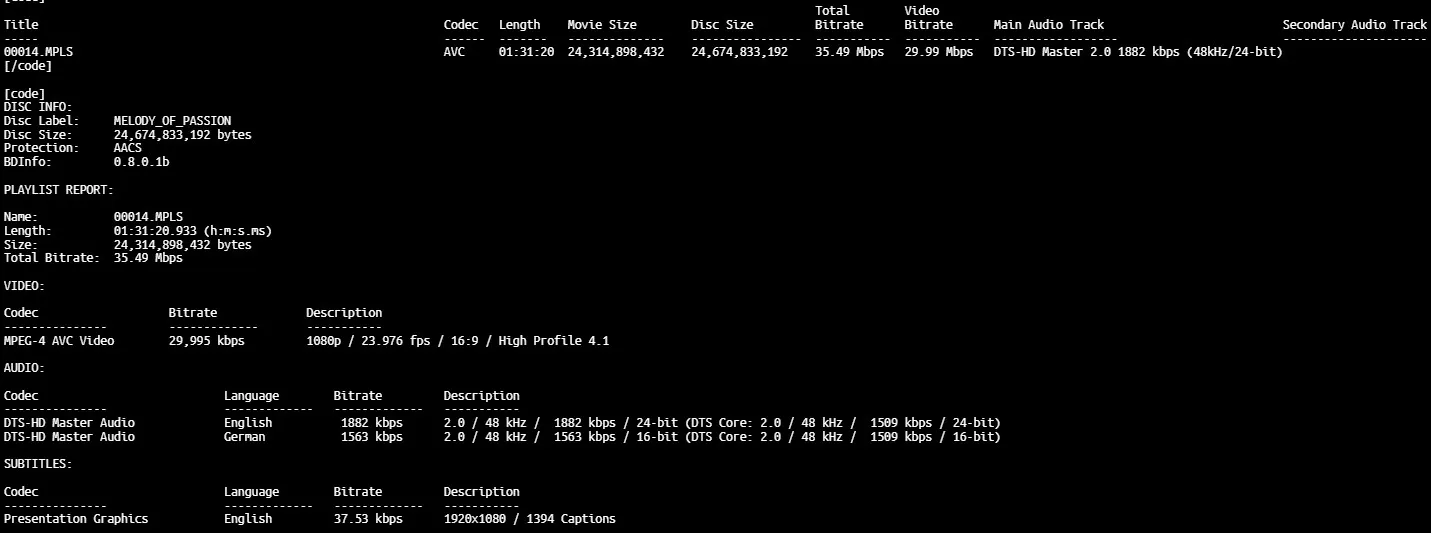
Task: Click the BDInfo version 0.8.0.1b
Action: click(141, 162)
